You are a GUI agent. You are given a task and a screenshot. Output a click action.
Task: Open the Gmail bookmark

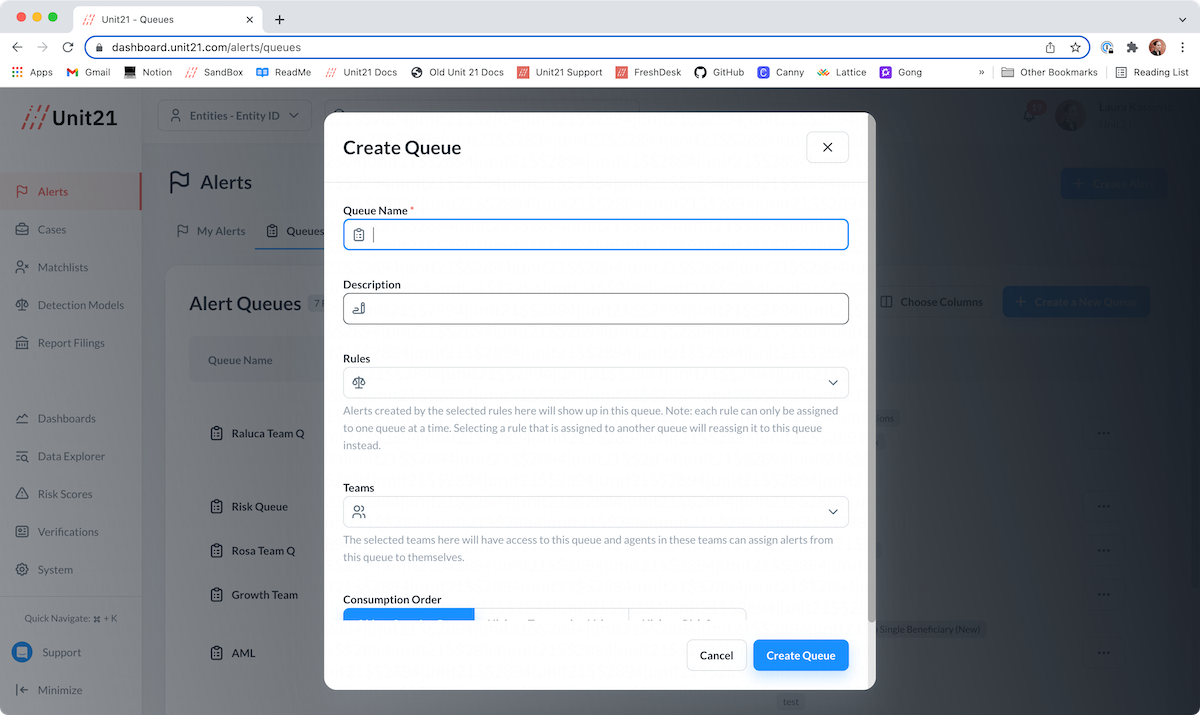coord(88,72)
